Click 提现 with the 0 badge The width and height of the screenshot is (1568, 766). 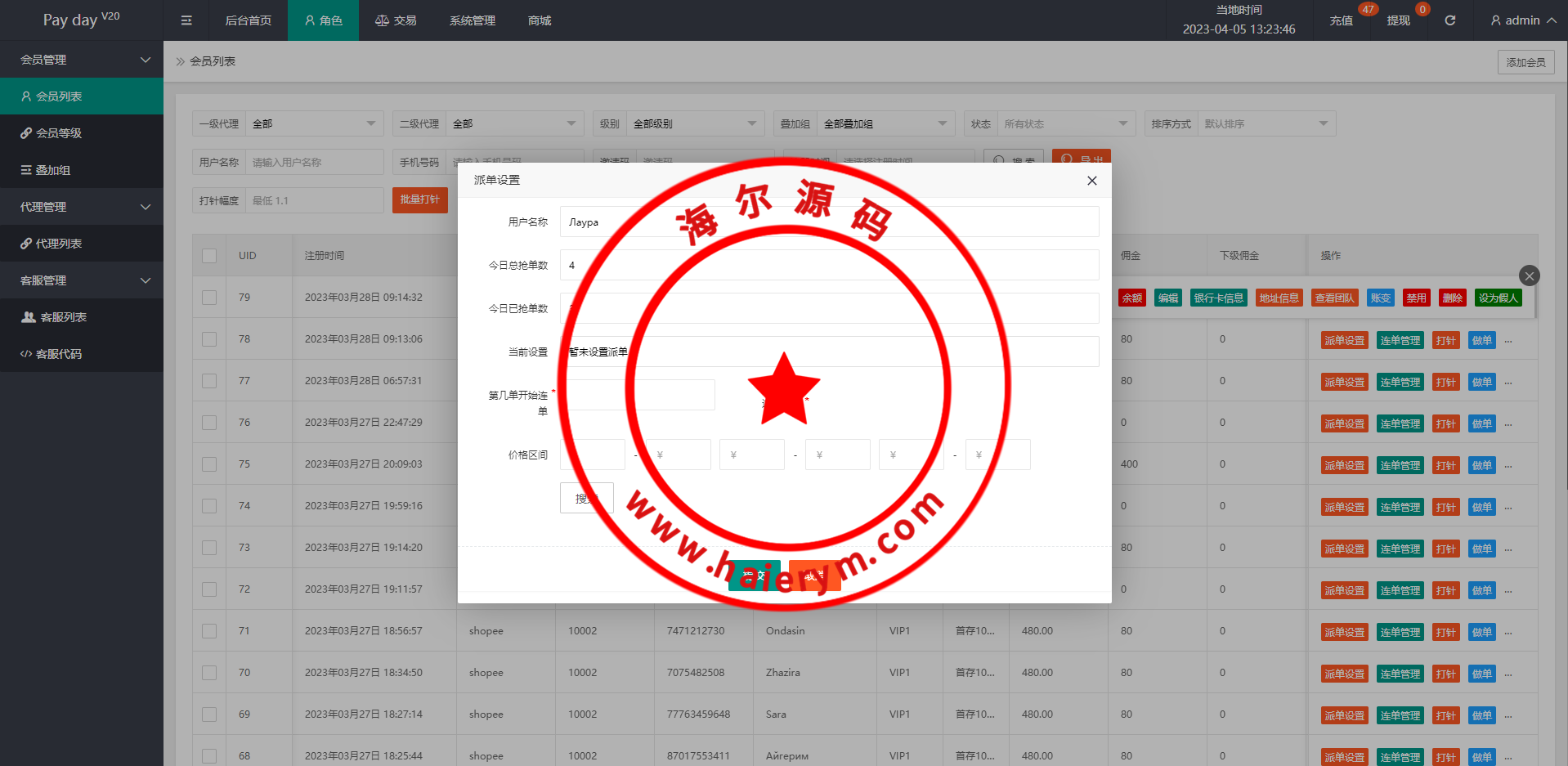[1399, 20]
